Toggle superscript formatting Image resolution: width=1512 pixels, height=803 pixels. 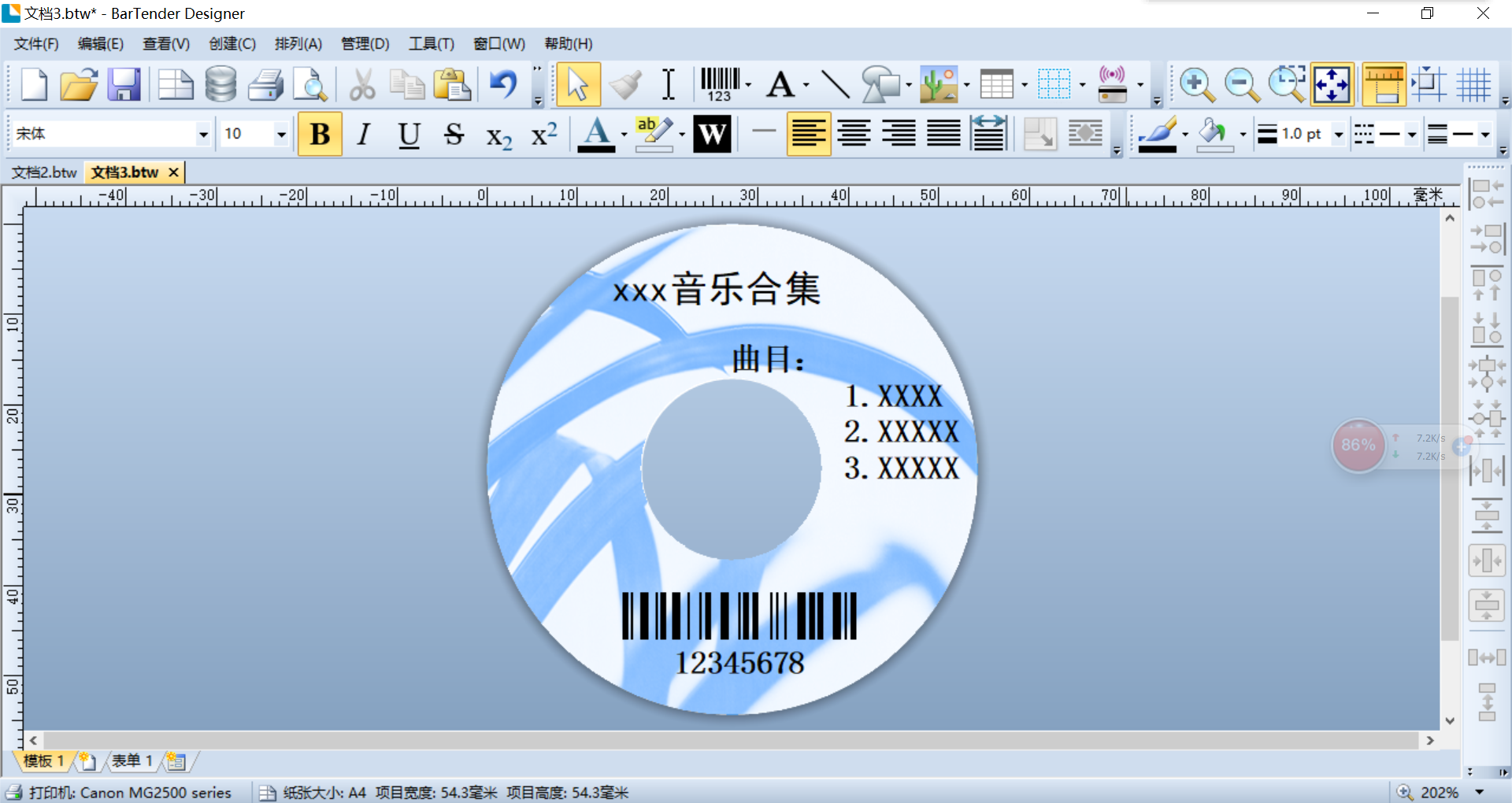tap(544, 134)
